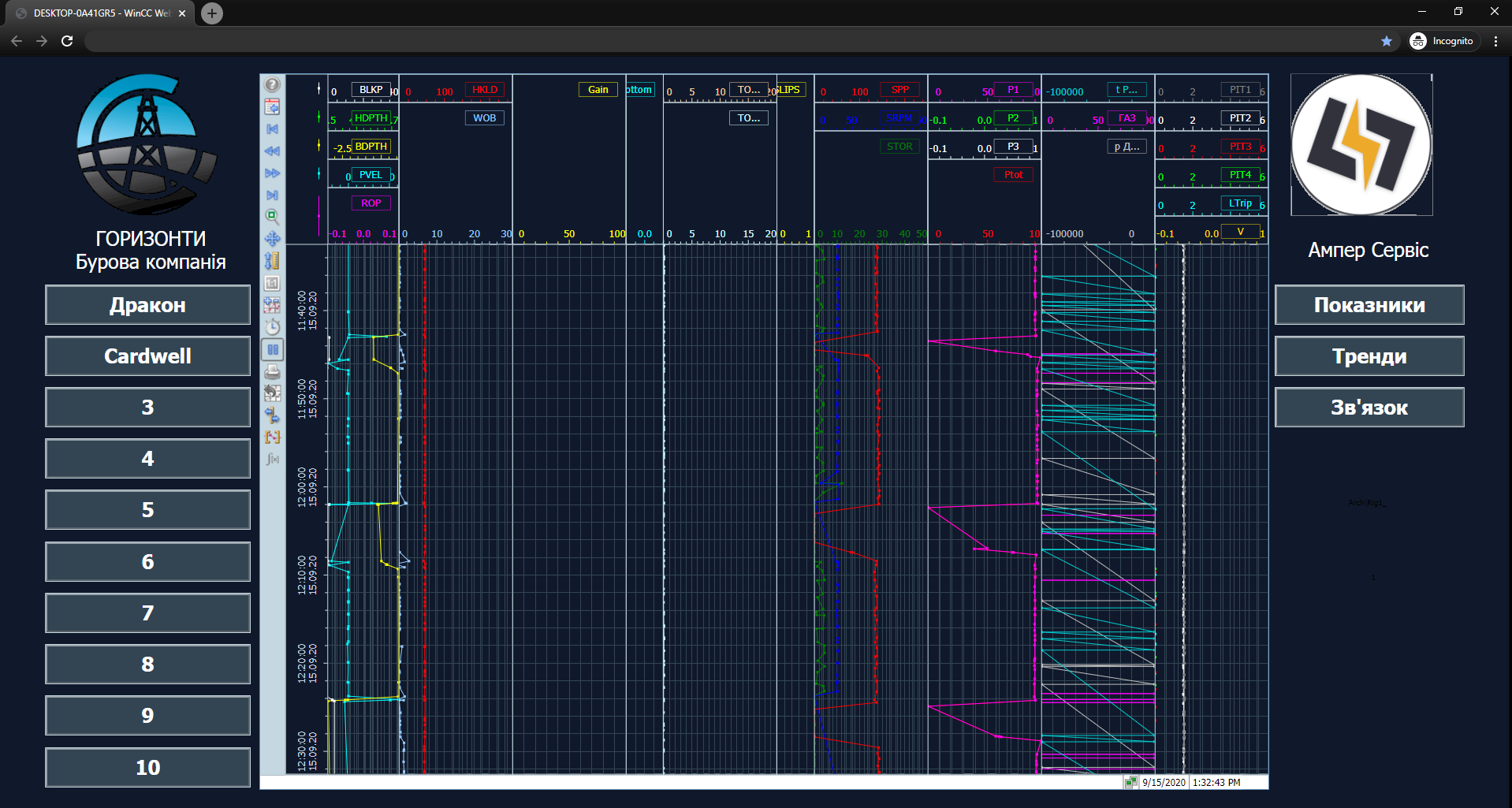Screen dimensions: 1512x808
Task: Click the connect backup arrows icon
Action: click(x=272, y=415)
